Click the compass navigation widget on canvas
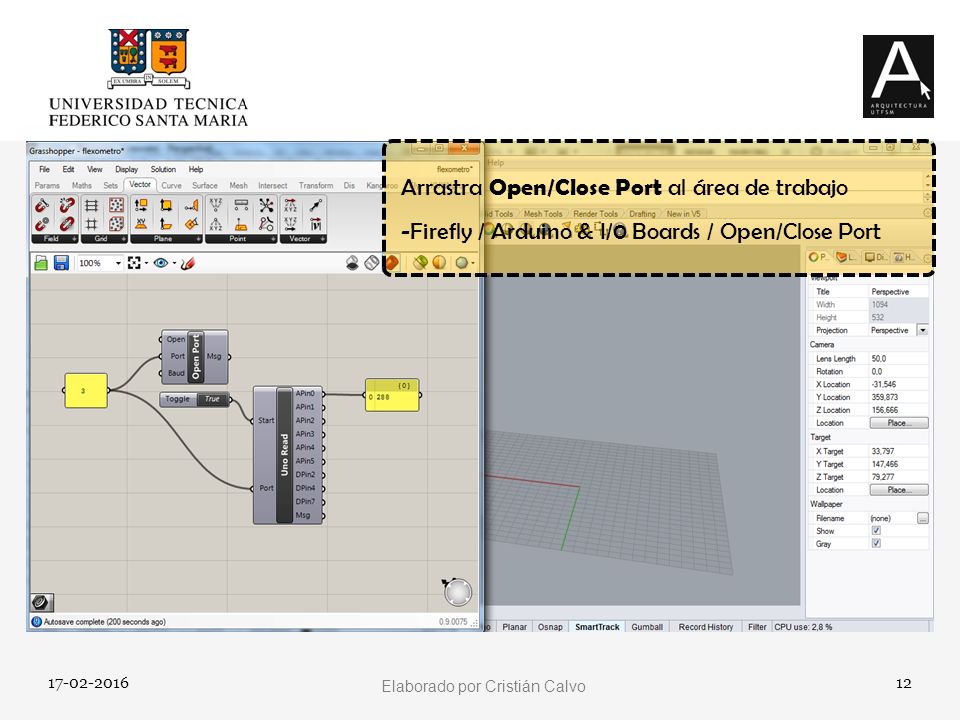The height and width of the screenshot is (720, 960). (457, 592)
